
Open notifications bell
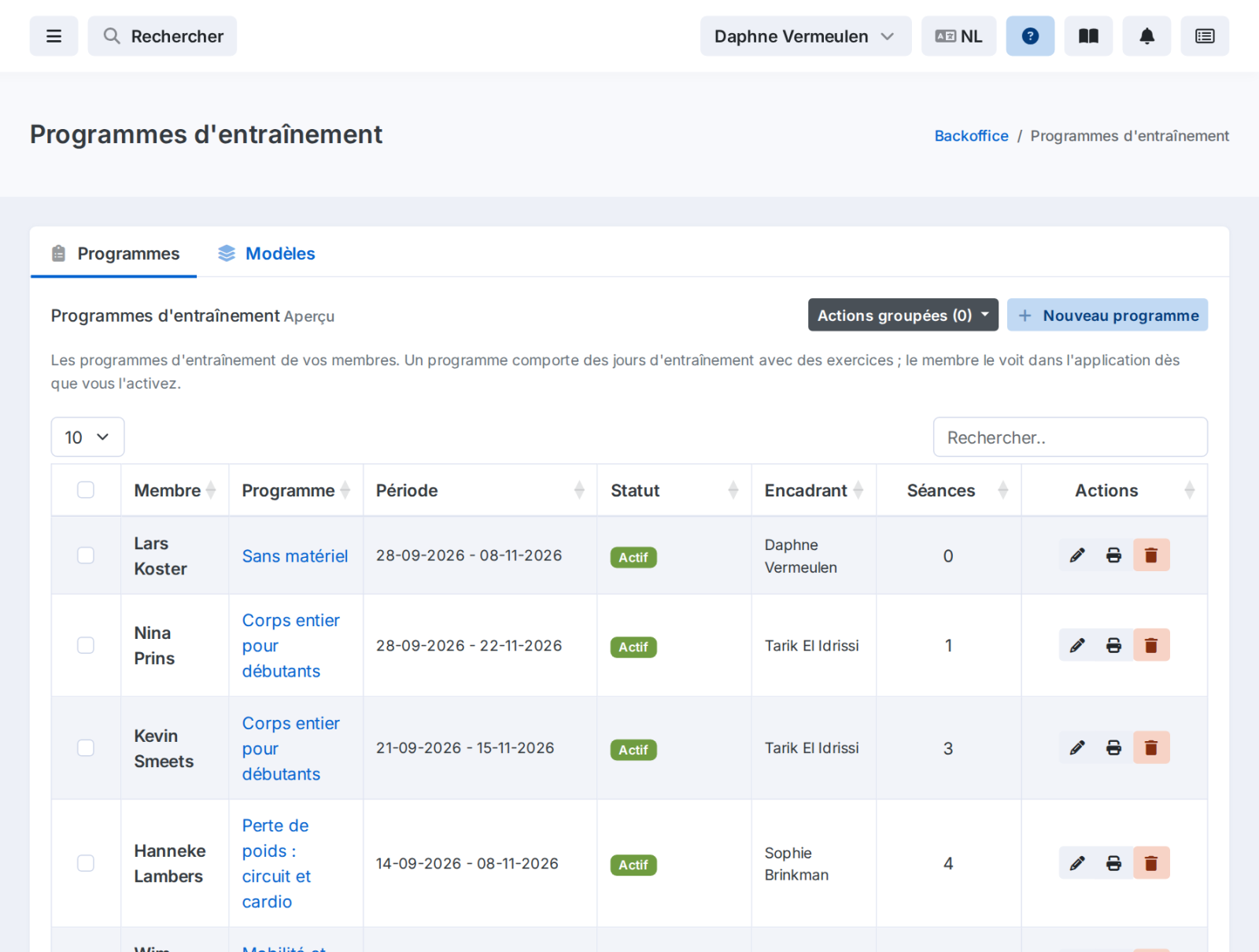click(1146, 36)
